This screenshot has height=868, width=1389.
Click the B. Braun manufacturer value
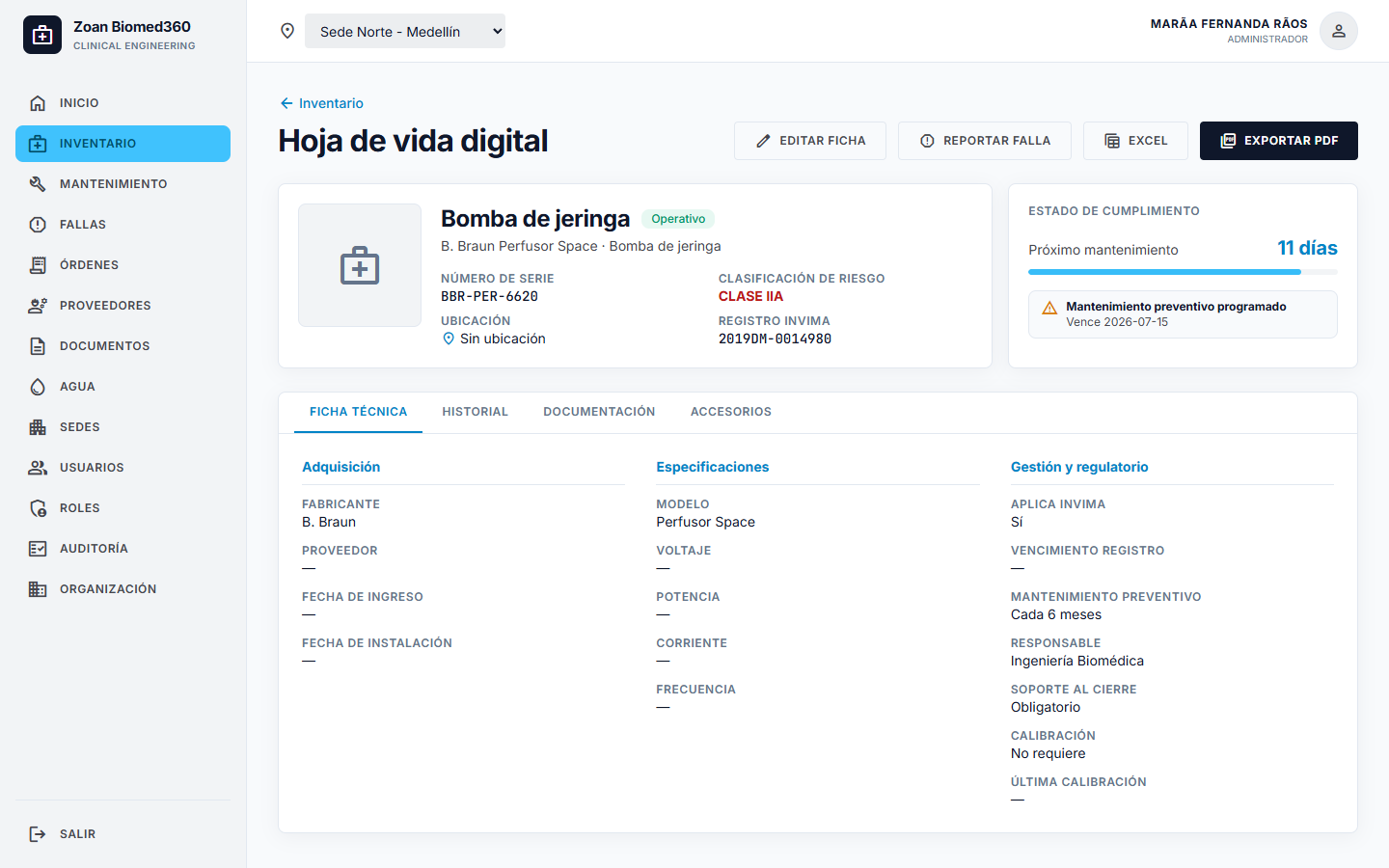(329, 522)
